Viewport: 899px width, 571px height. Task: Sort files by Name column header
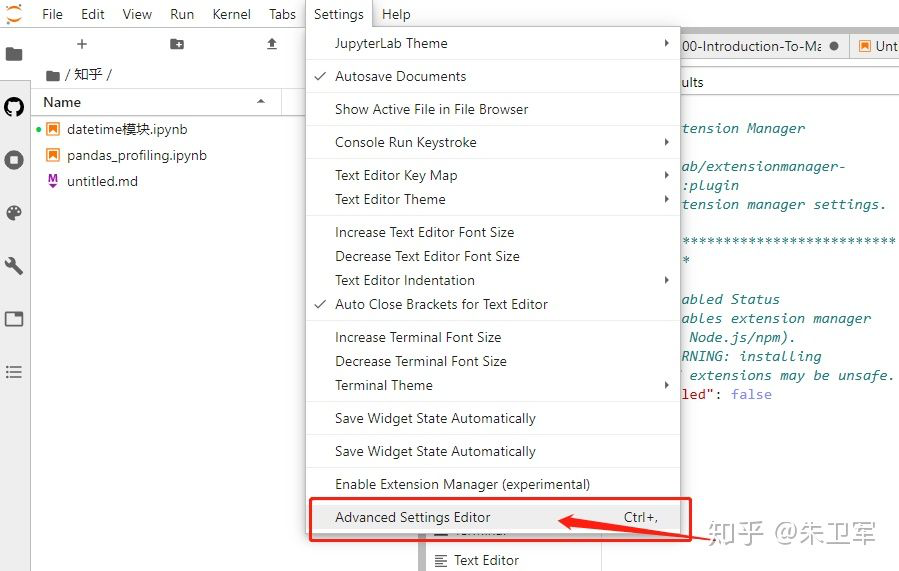(62, 102)
